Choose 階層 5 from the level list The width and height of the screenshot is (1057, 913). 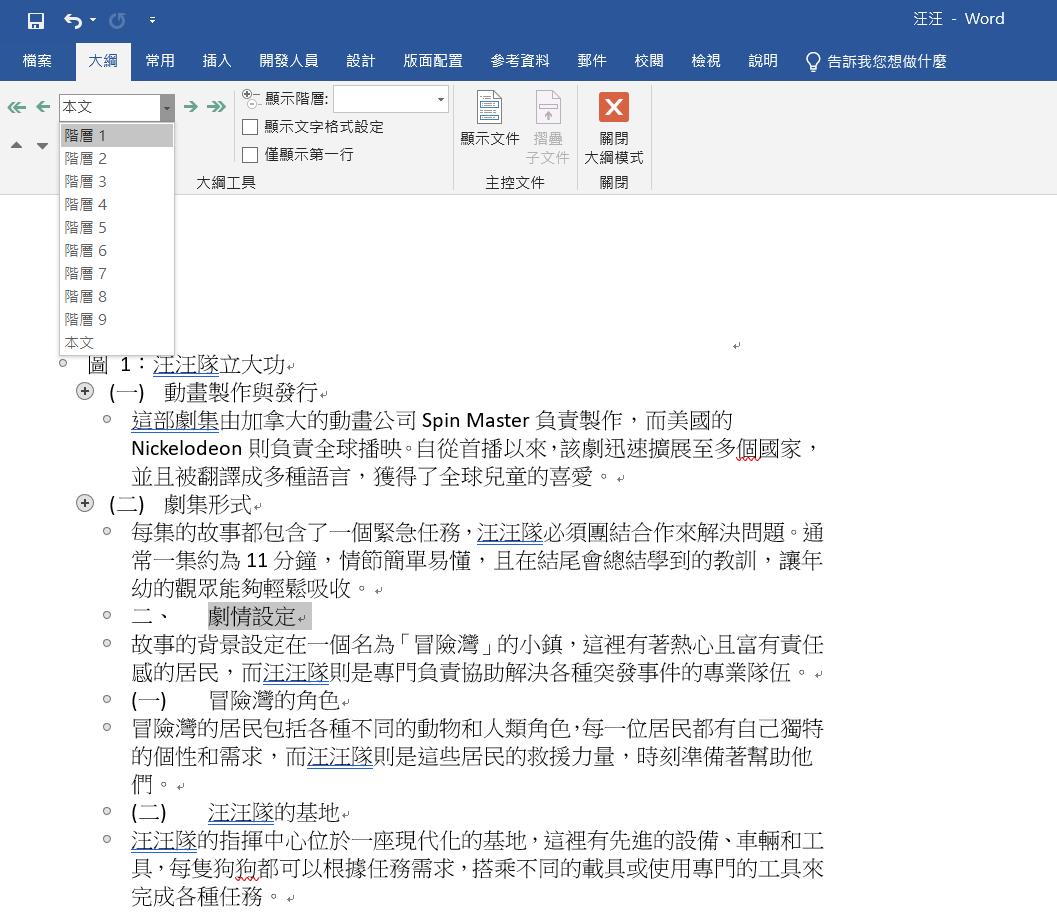(117, 227)
